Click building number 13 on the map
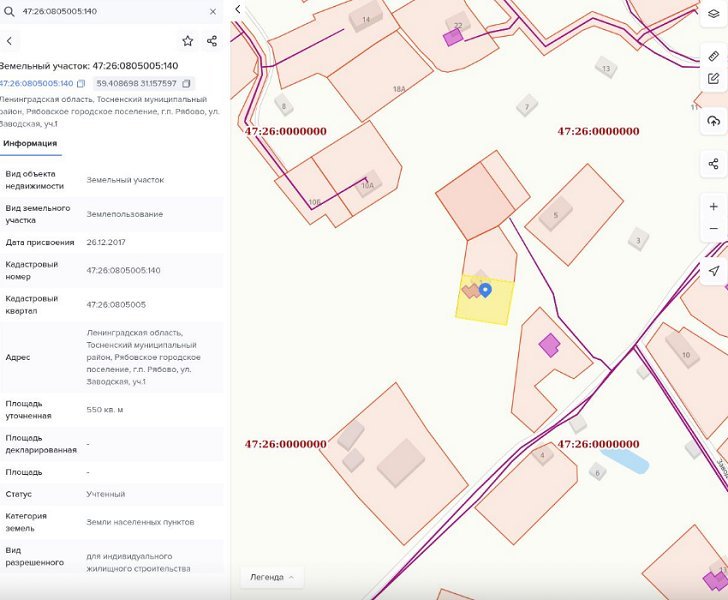The image size is (728, 600). point(606,68)
